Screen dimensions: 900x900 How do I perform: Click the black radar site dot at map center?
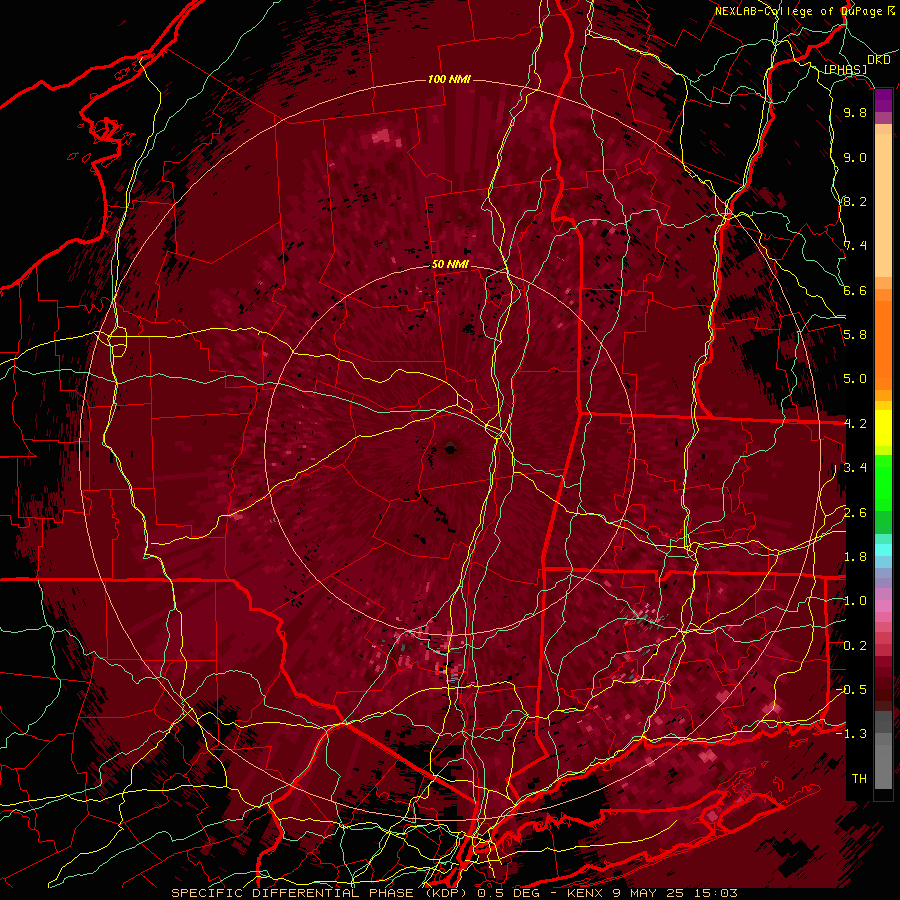click(451, 449)
